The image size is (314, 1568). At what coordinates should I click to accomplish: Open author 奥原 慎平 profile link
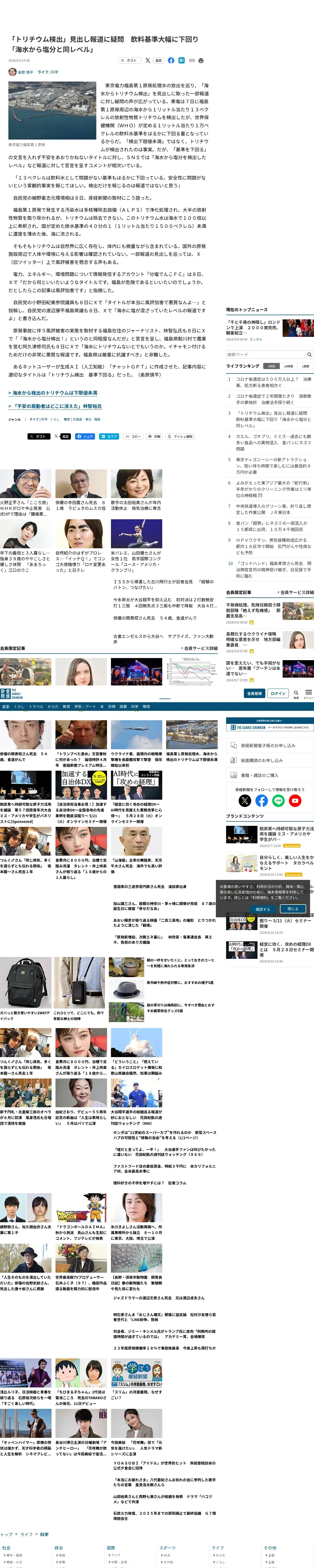(26, 72)
